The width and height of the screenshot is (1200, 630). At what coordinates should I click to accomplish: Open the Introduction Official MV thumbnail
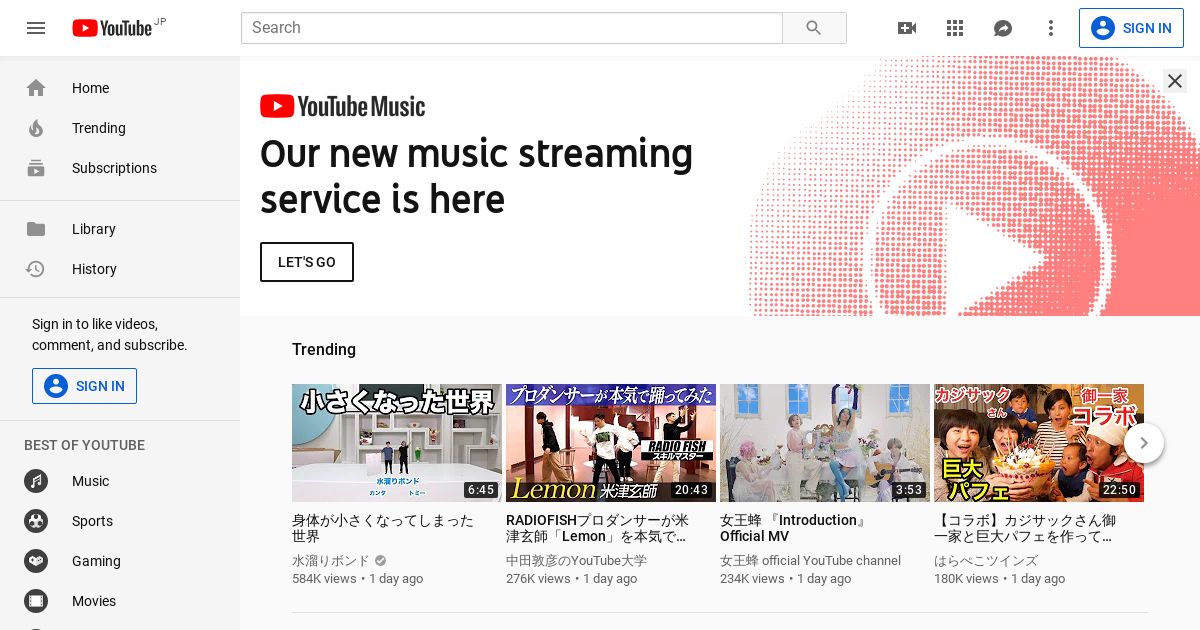point(825,443)
